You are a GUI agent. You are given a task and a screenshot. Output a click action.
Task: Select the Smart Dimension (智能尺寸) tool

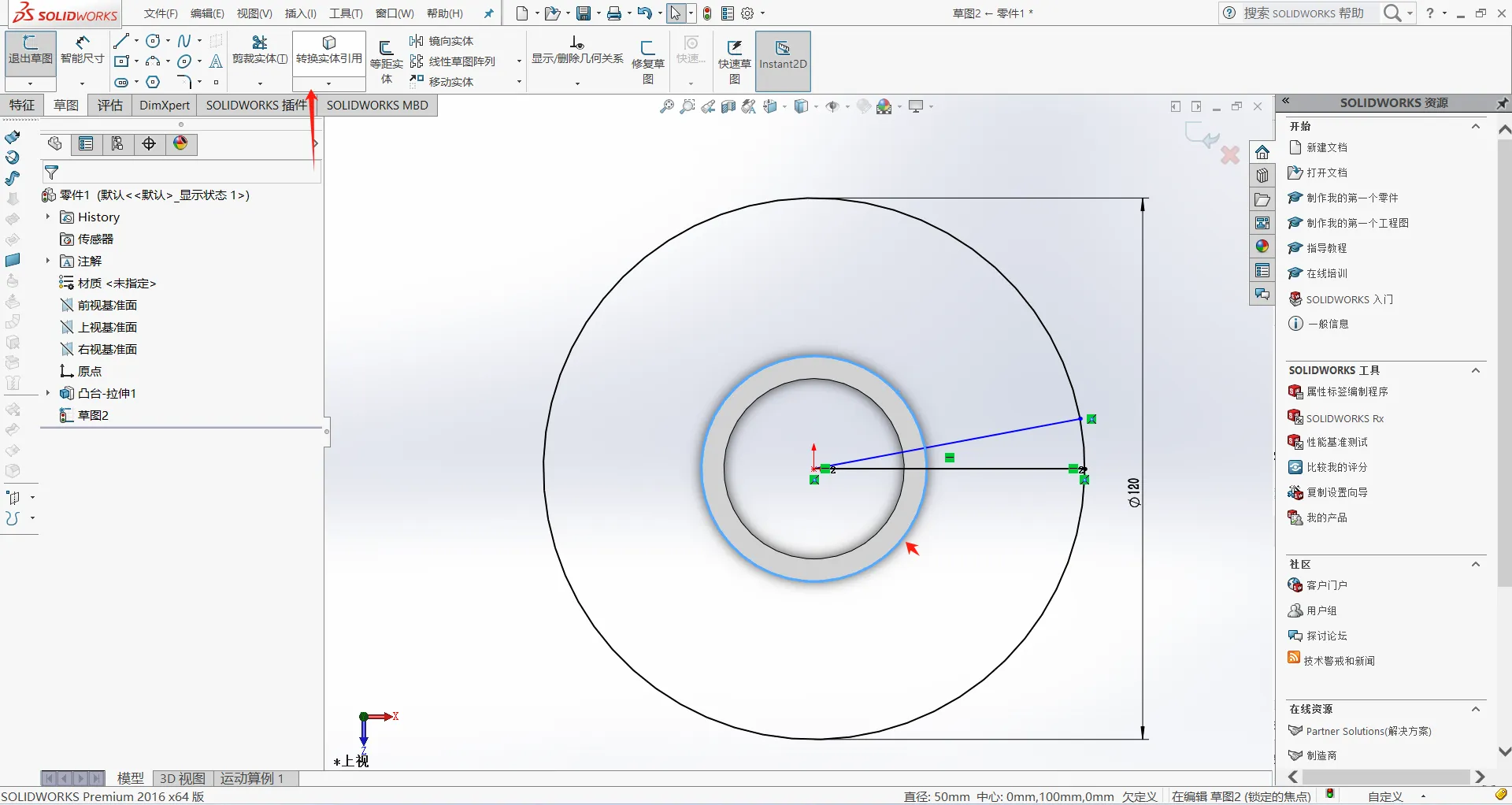[x=82, y=50]
